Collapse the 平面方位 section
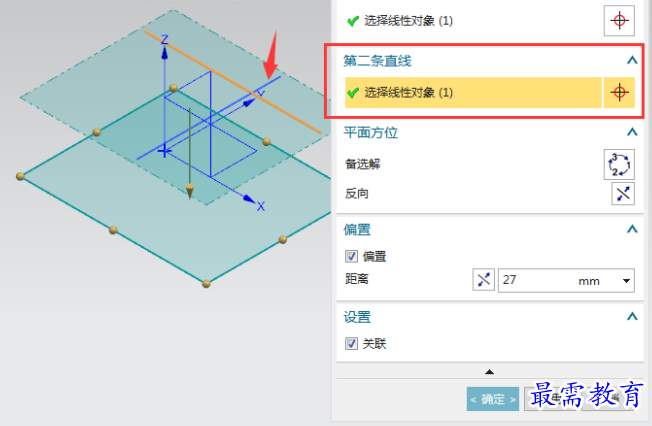652x426 pixels. point(632,132)
